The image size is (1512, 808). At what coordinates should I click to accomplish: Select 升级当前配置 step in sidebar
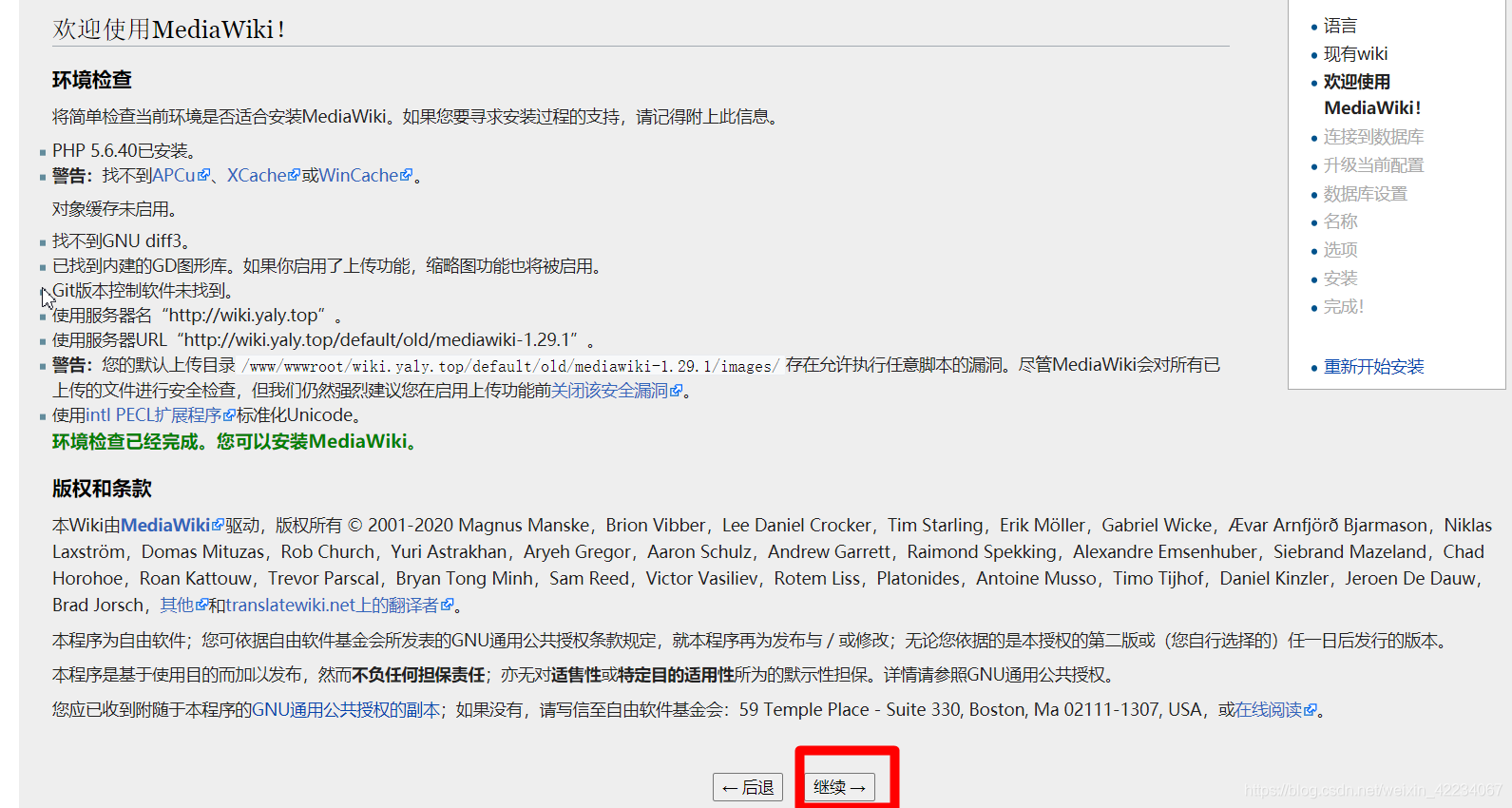[1373, 165]
